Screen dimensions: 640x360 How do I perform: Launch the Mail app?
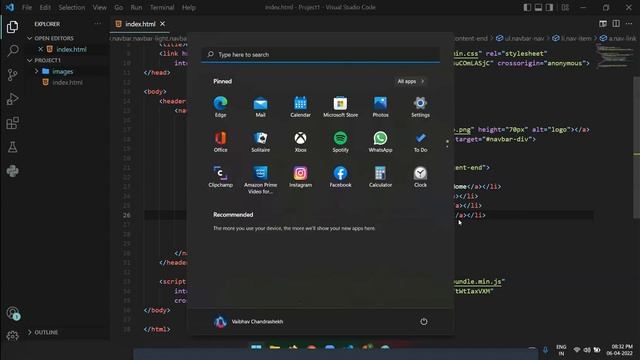tap(260, 107)
